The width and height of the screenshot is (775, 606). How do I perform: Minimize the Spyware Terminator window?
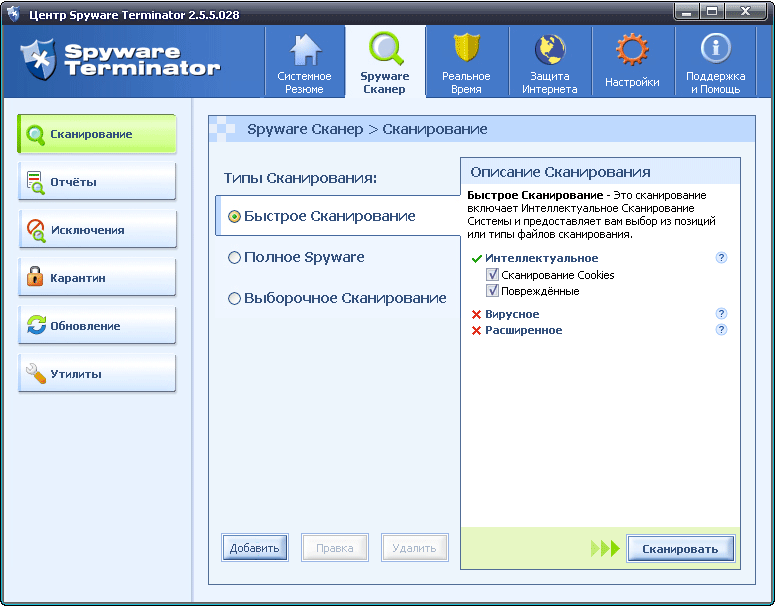point(687,11)
